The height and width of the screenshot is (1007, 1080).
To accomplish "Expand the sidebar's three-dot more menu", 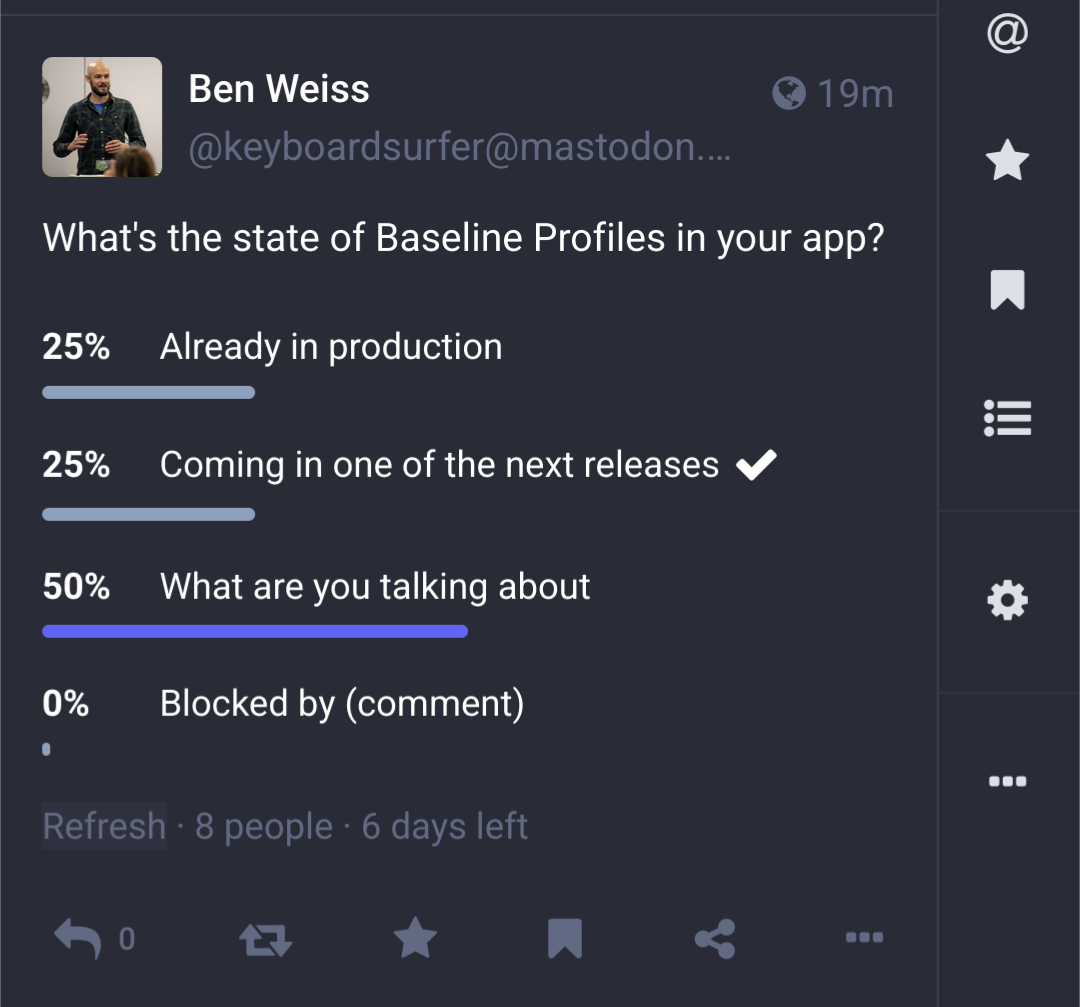I will pyautogui.click(x=1007, y=781).
